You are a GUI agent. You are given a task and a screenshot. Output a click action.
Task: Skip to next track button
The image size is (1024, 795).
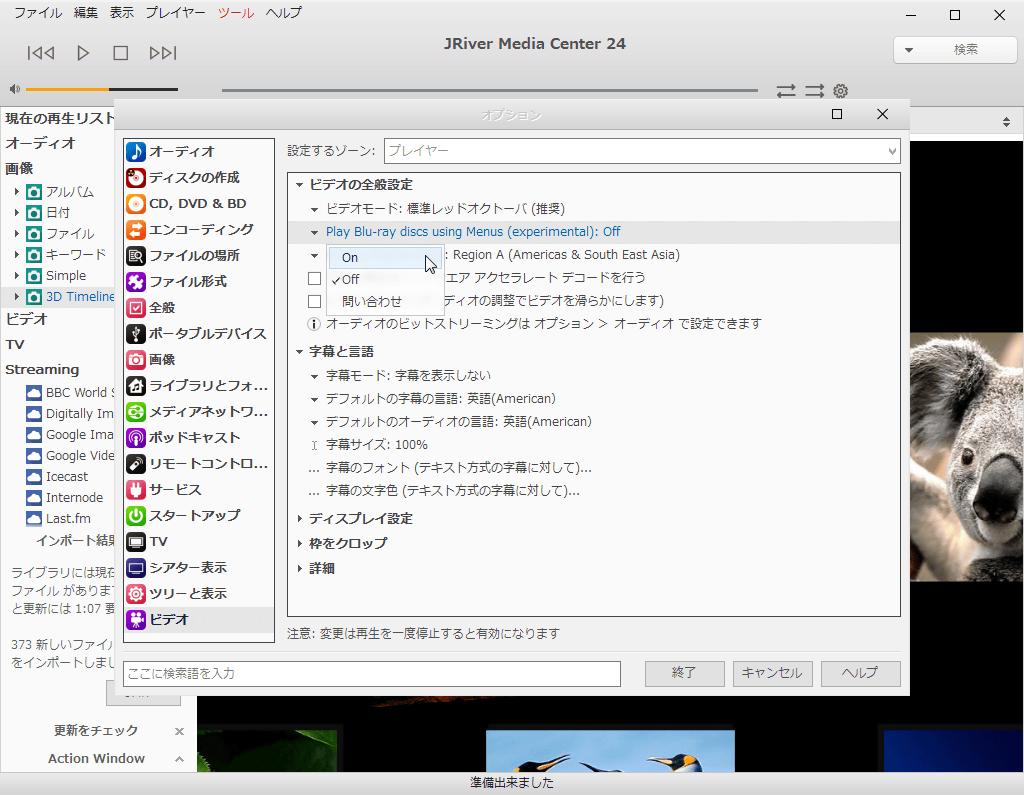click(163, 53)
